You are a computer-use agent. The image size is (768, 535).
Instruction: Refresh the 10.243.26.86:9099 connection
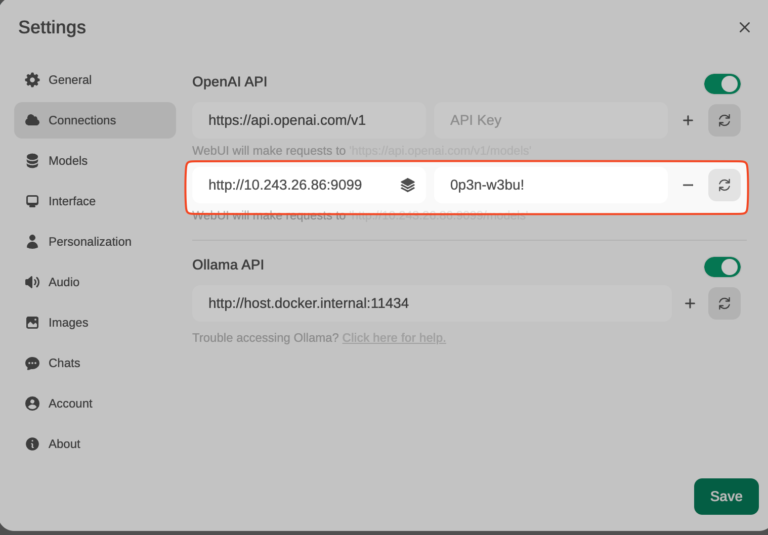tap(724, 185)
